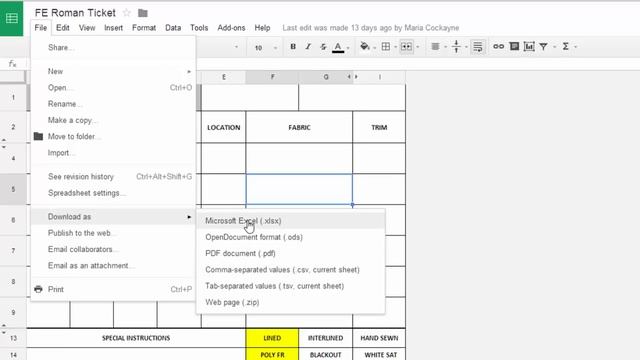
Task: Open the Tools menu
Action: point(199,28)
